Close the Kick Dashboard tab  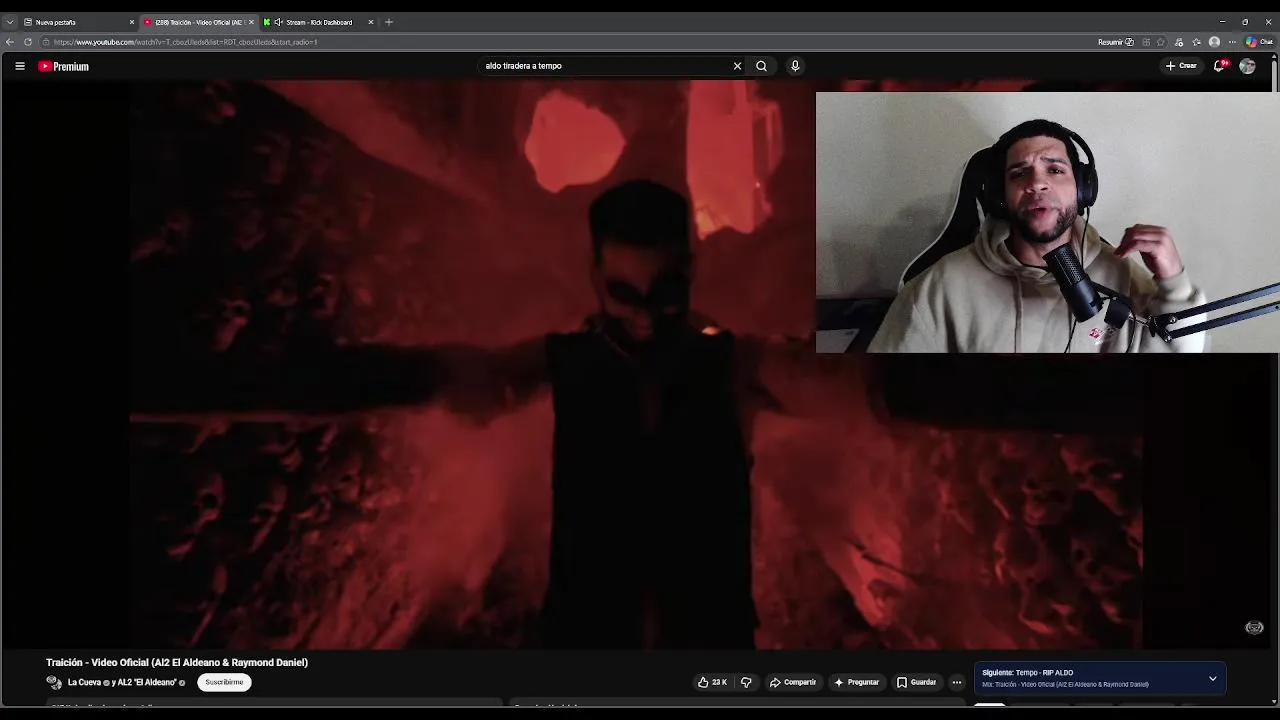coord(371,22)
